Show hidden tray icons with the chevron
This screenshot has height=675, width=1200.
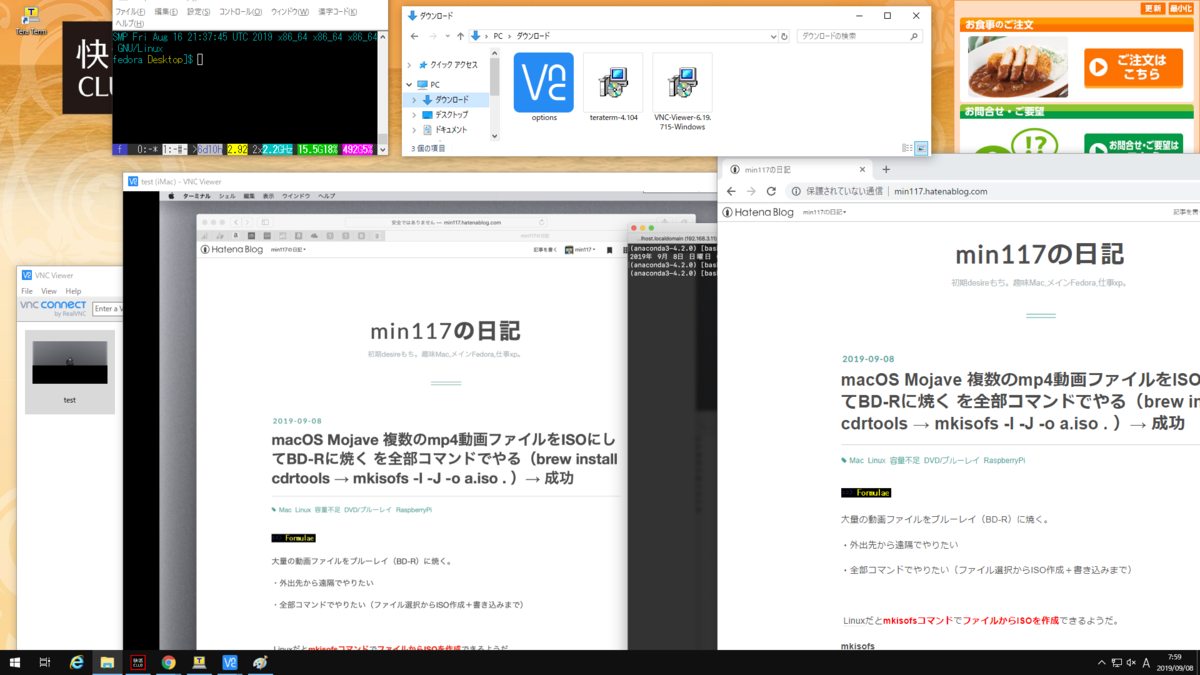point(1101,662)
